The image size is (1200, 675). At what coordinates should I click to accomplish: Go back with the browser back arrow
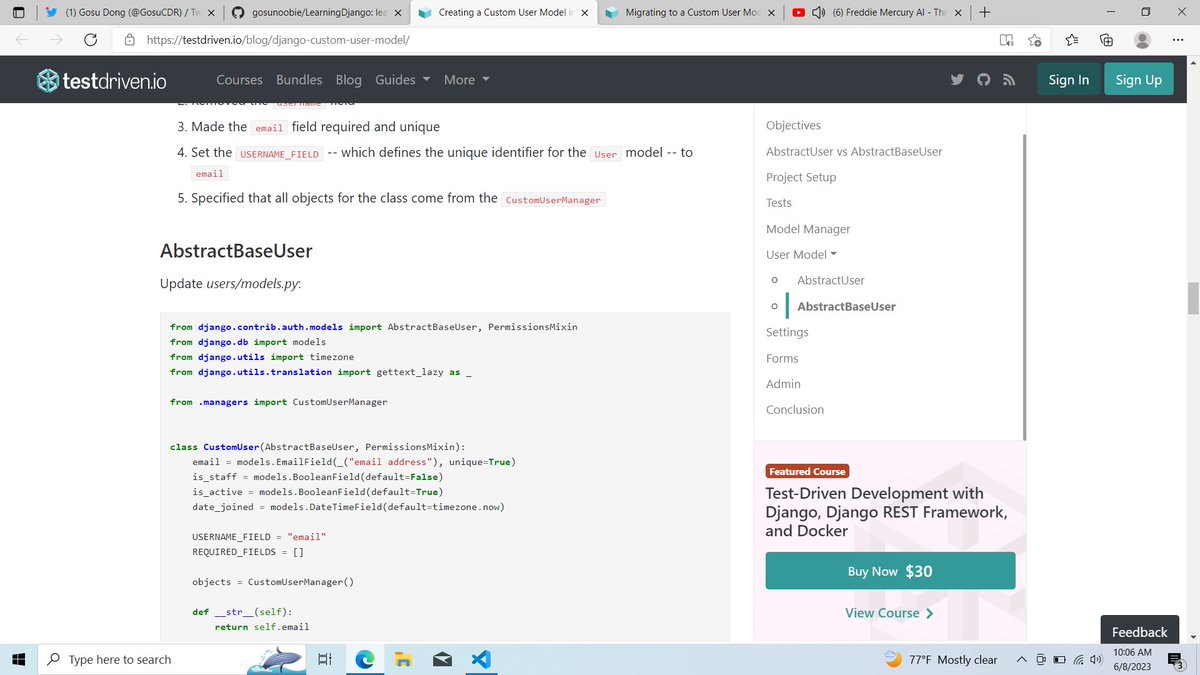coord(22,40)
